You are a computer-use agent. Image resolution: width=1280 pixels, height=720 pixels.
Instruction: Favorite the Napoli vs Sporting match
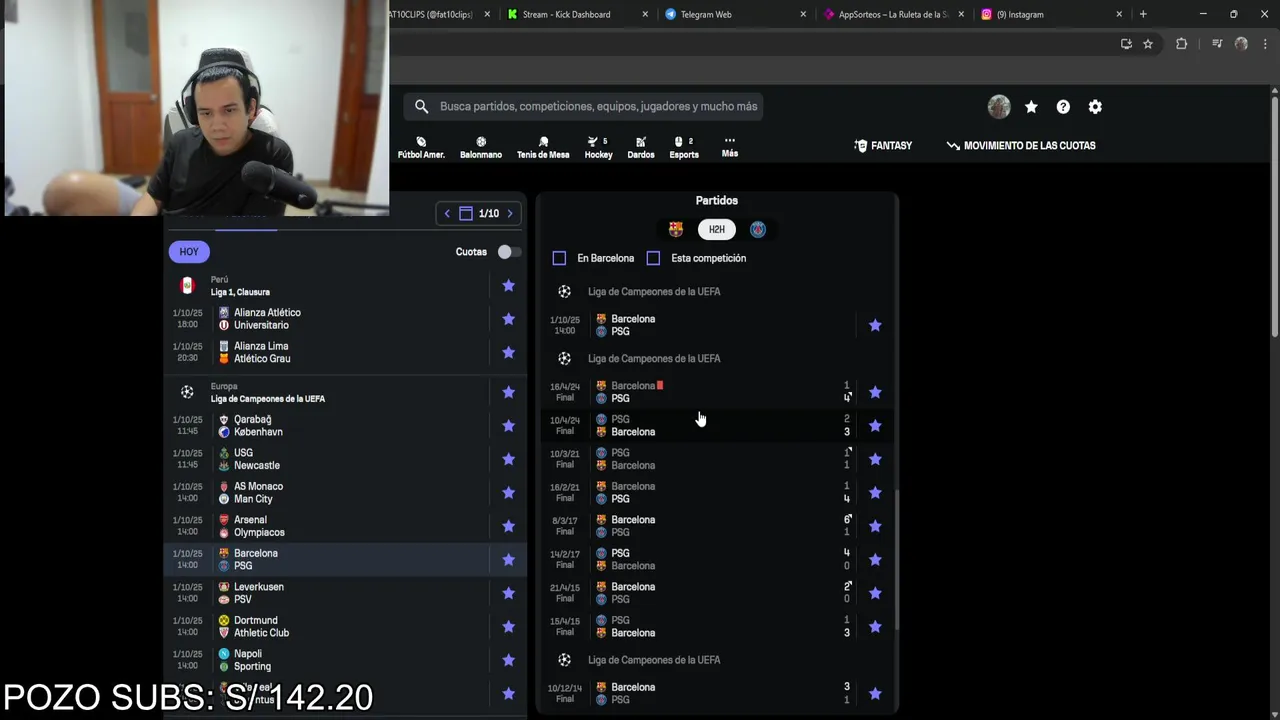pos(508,660)
